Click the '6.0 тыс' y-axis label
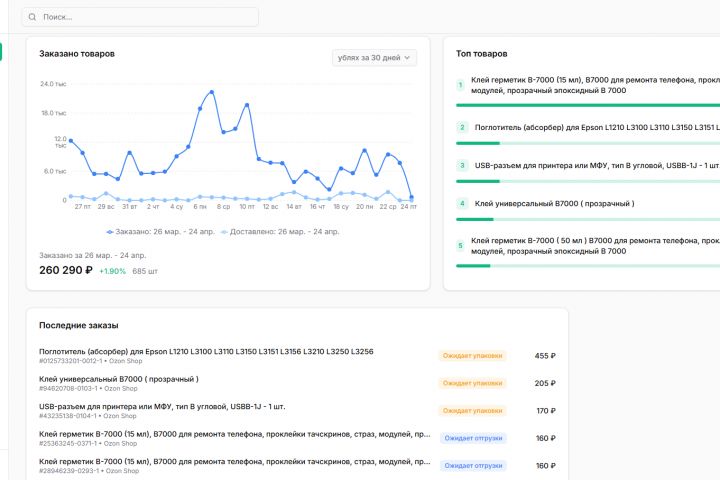 pyautogui.click(x=55, y=171)
